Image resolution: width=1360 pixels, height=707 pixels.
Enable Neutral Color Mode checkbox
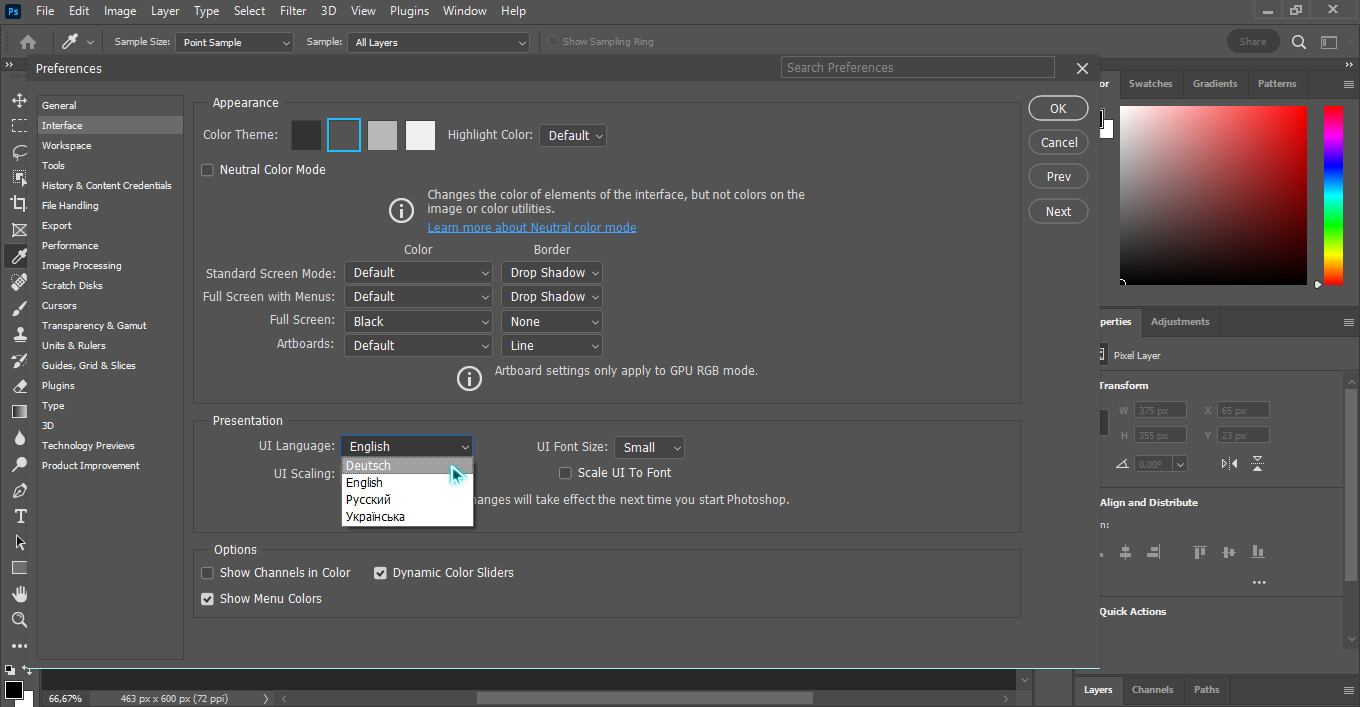click(208, 170)
